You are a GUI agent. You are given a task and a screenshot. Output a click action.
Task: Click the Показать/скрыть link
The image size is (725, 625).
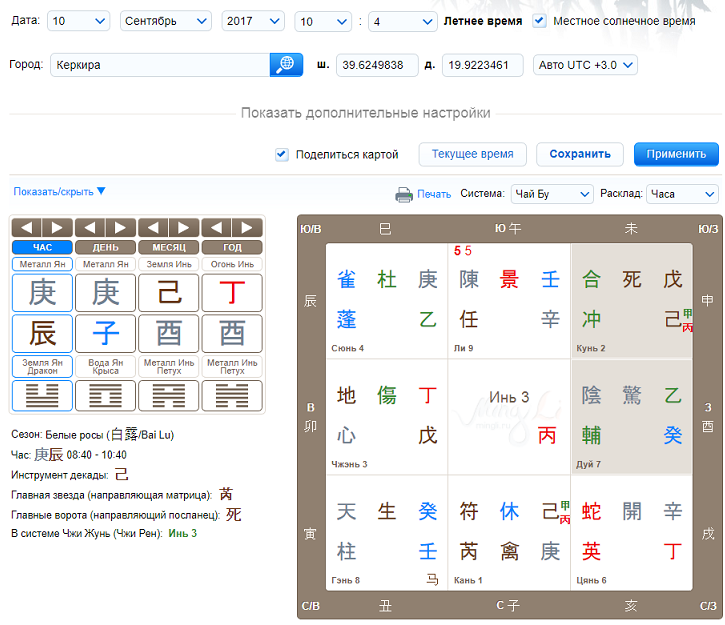tap(53, 191)
